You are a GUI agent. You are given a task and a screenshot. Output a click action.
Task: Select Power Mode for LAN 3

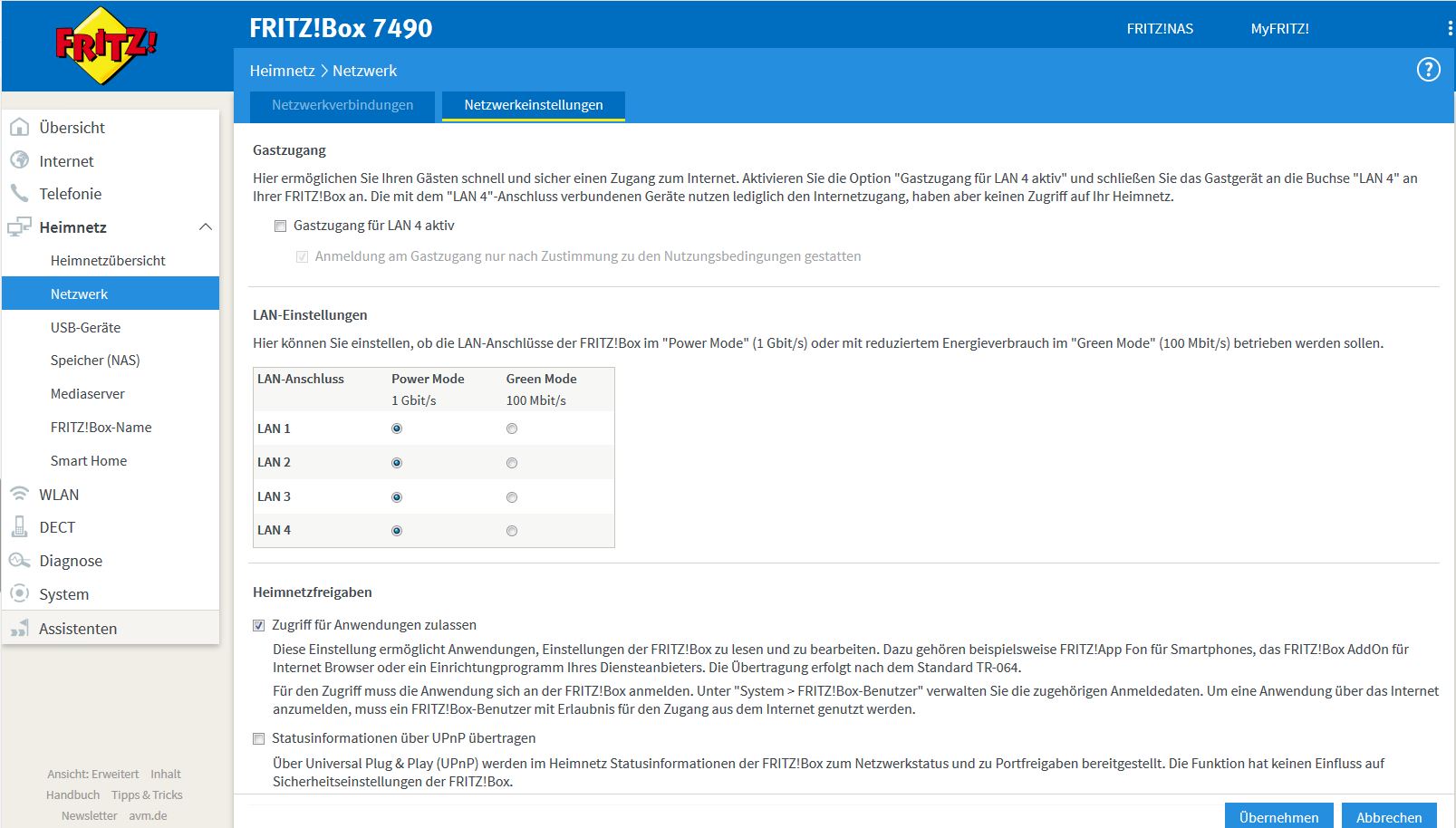(x=397, y=497)
